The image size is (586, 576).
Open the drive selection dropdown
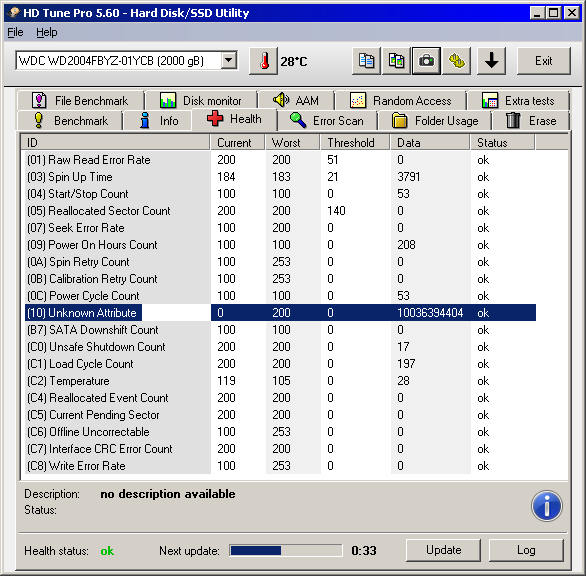point(228,60)
